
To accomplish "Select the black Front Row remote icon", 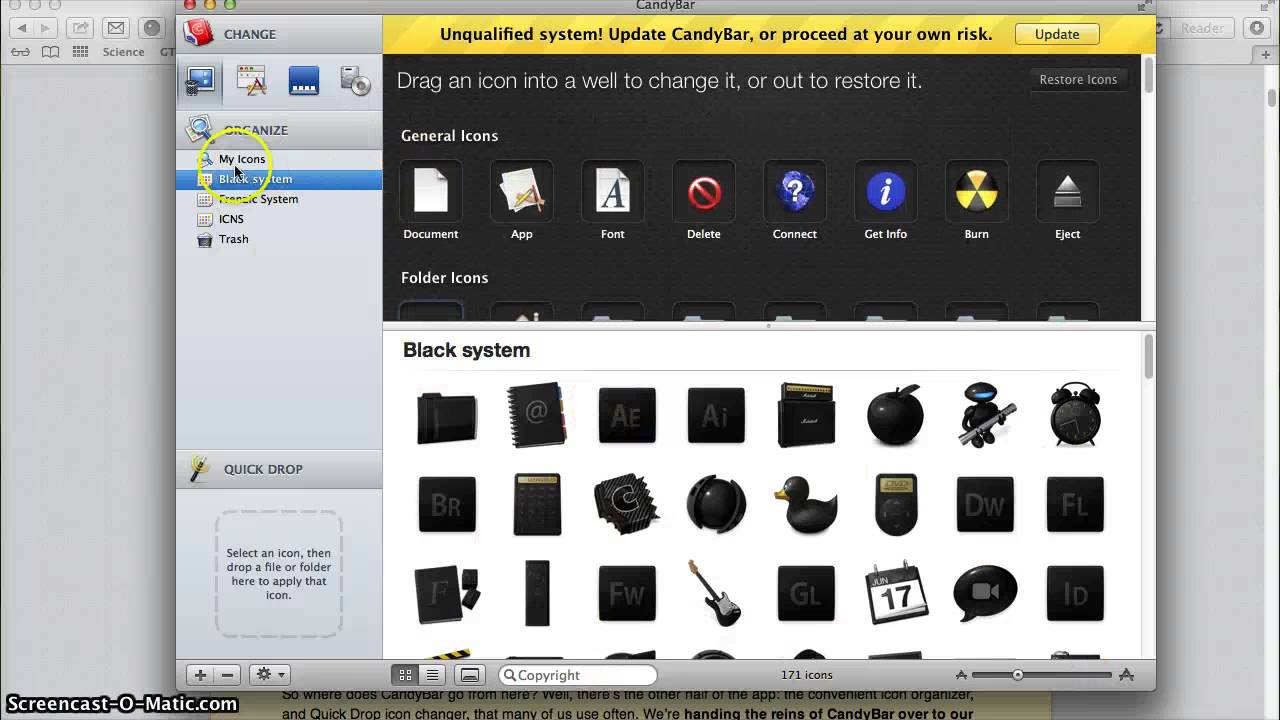I will [537, 594].
